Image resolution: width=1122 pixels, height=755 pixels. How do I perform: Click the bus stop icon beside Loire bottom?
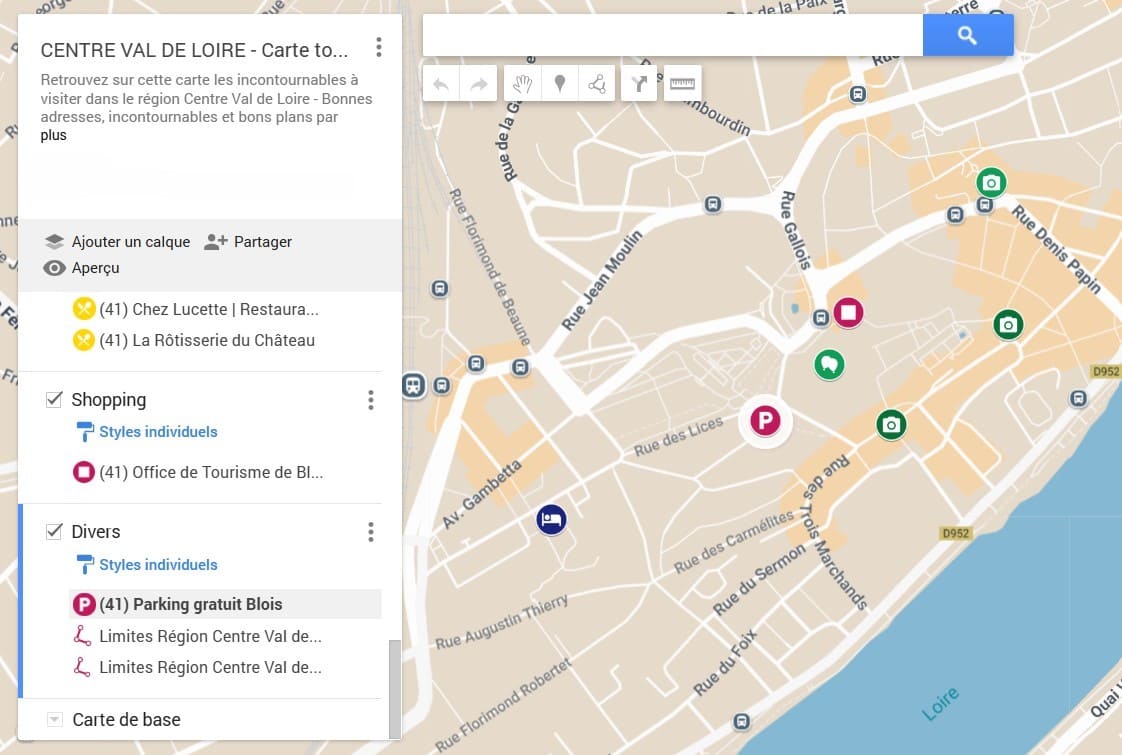coord(742,721)
